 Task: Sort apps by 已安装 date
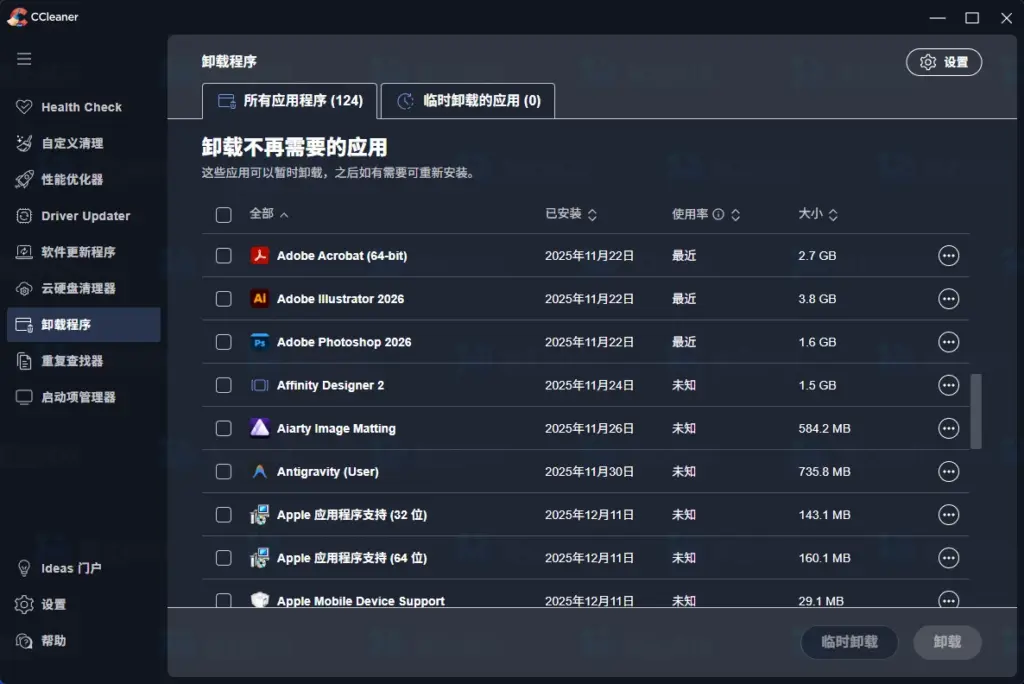tap(569, 214)
